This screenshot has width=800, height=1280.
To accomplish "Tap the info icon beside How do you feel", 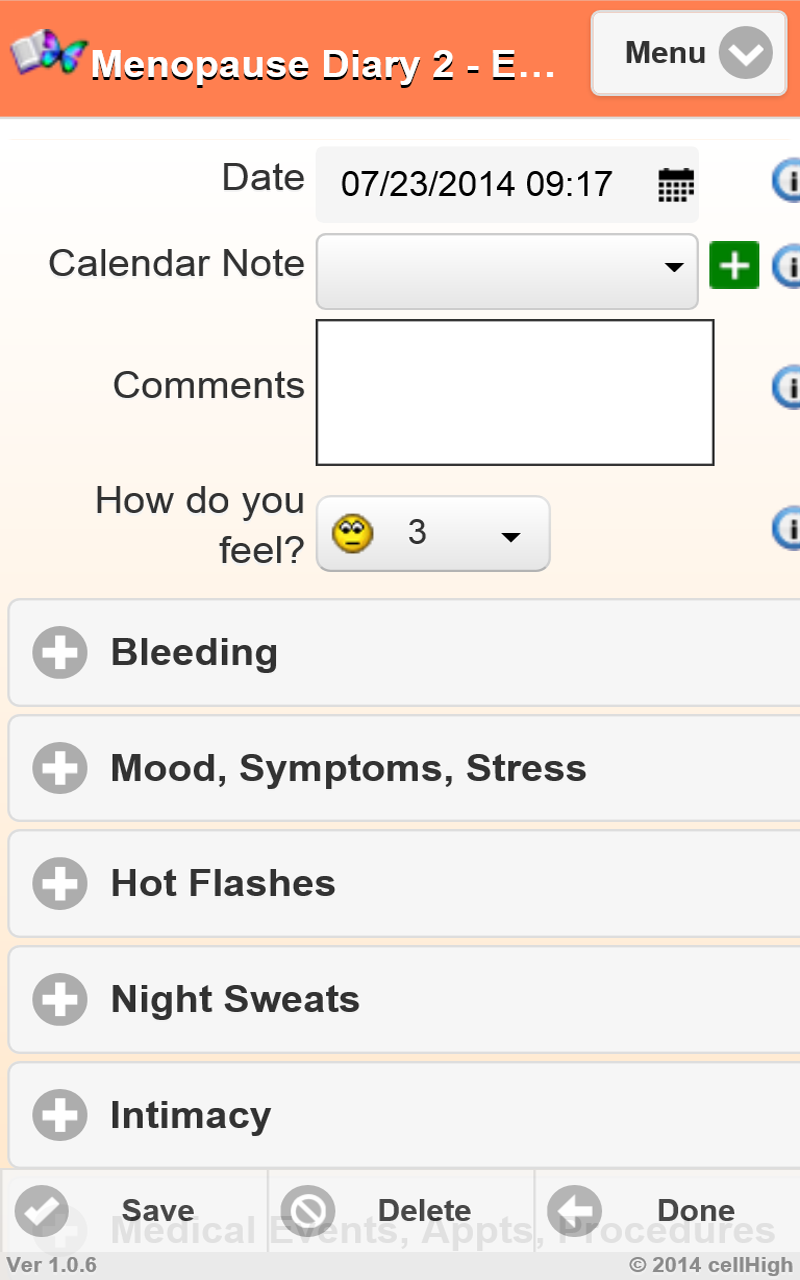I will (x=790, y=530).
